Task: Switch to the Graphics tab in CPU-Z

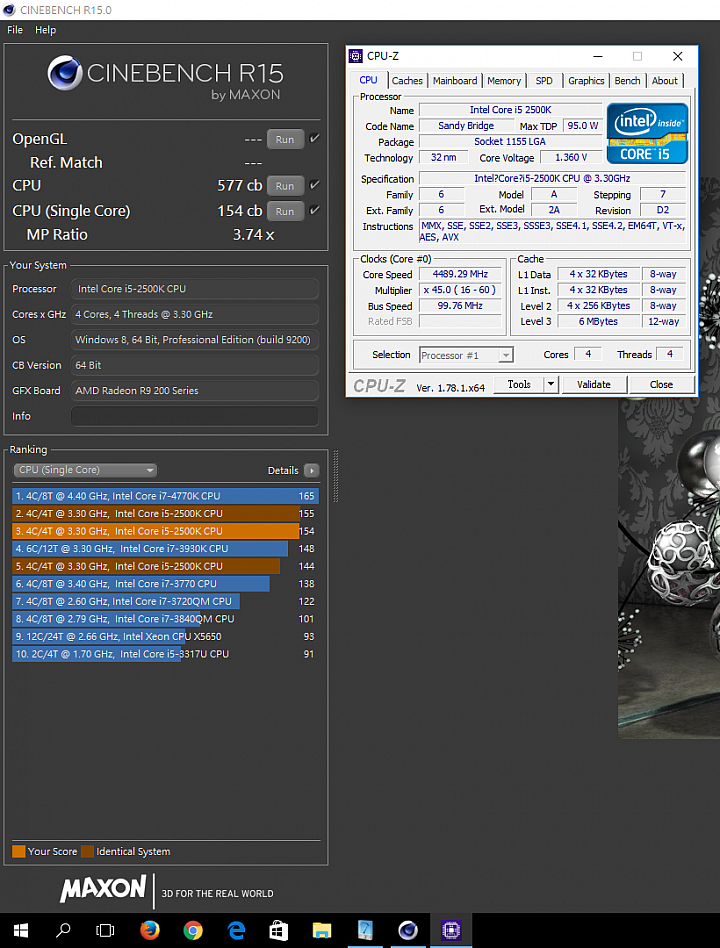Action: [586, 80]
